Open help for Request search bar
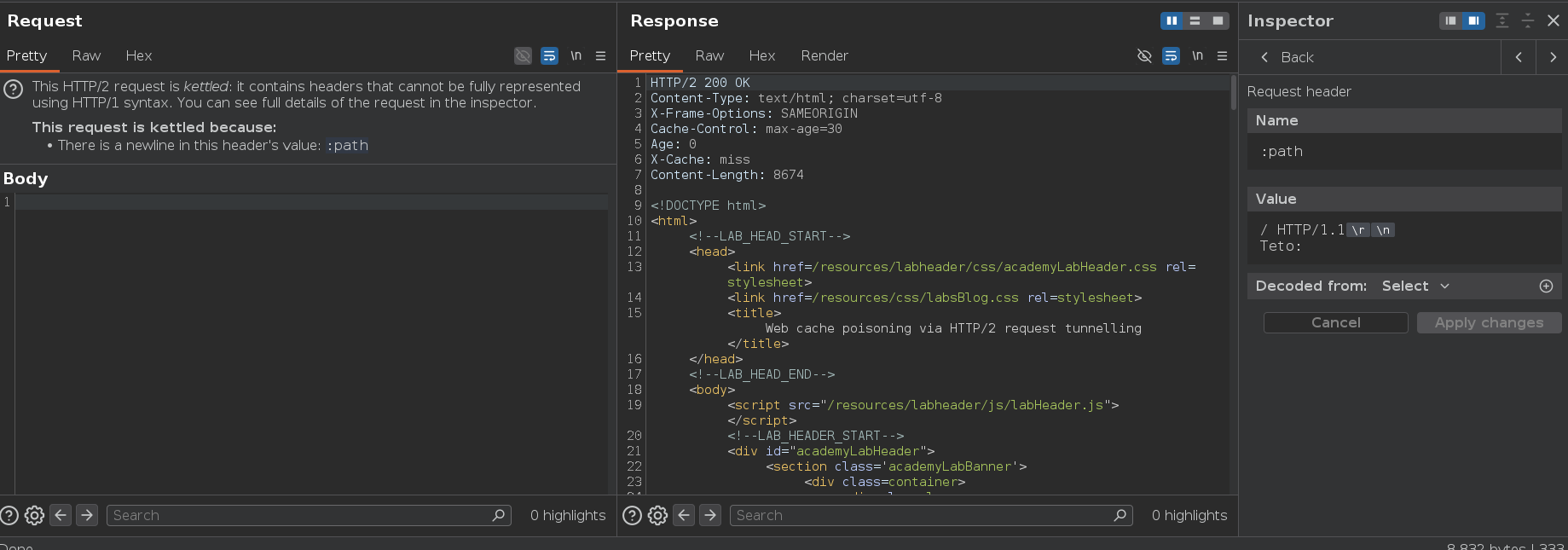1568x550 pixels. pyautogui.click(x=9, y=515)
